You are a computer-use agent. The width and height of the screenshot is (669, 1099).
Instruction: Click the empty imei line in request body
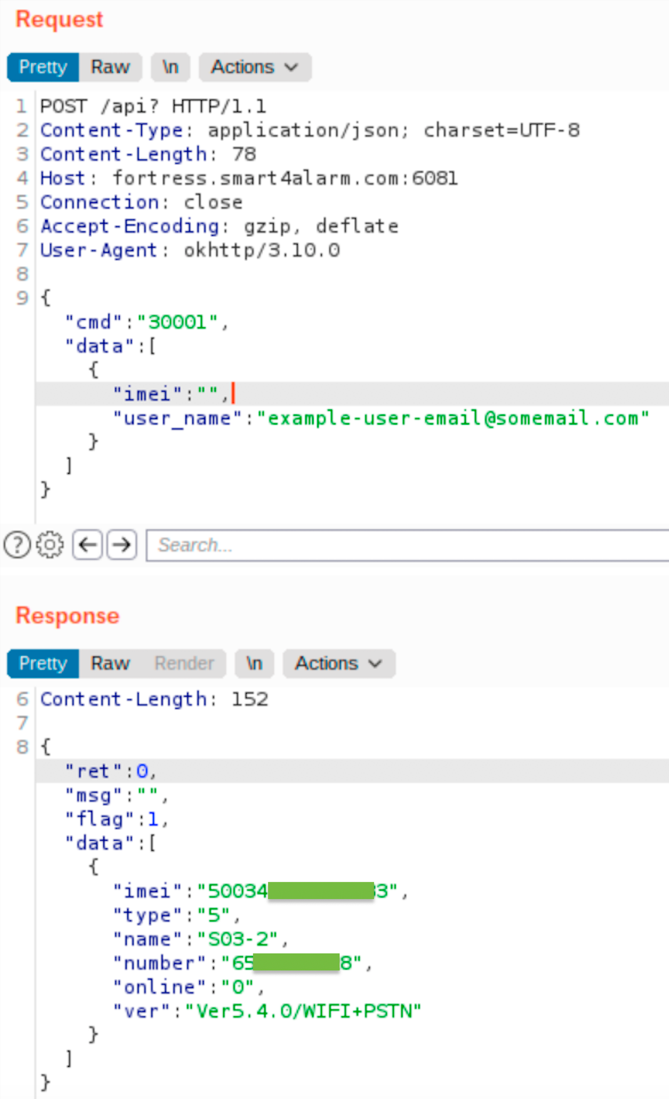pos(170,393)
